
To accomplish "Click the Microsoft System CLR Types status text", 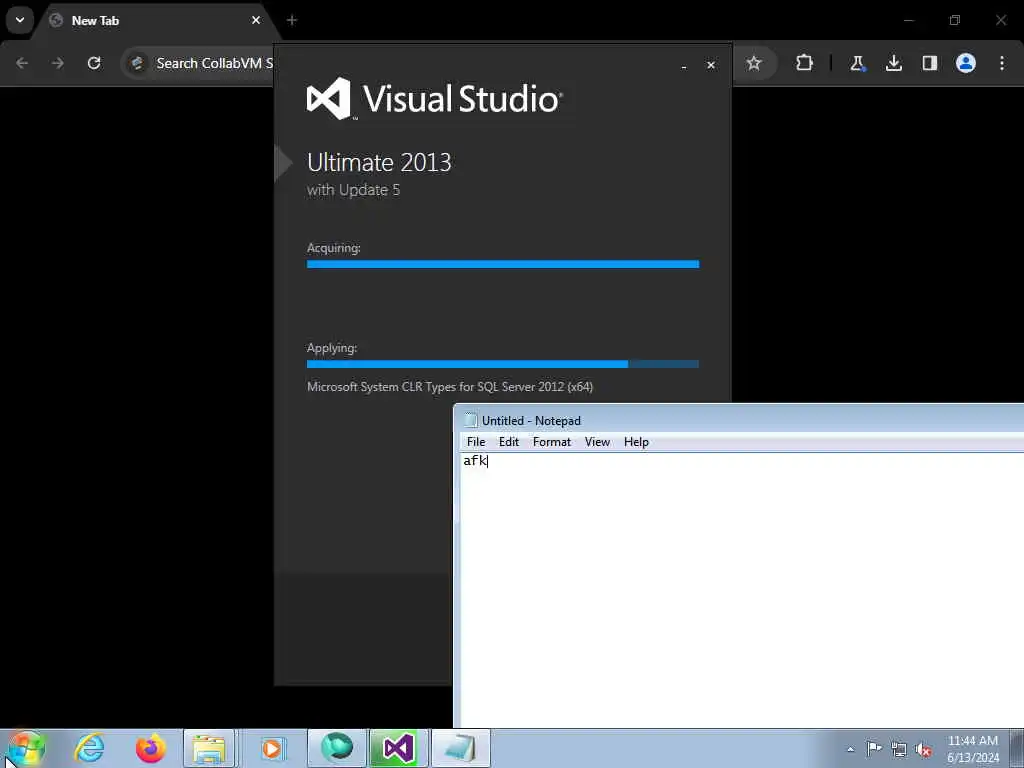I will pyautogui.click(x=450, y=387).
